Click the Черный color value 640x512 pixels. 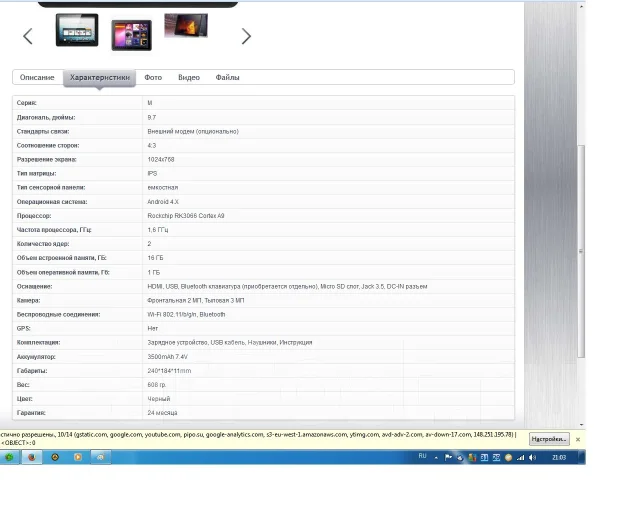[159, 398]
